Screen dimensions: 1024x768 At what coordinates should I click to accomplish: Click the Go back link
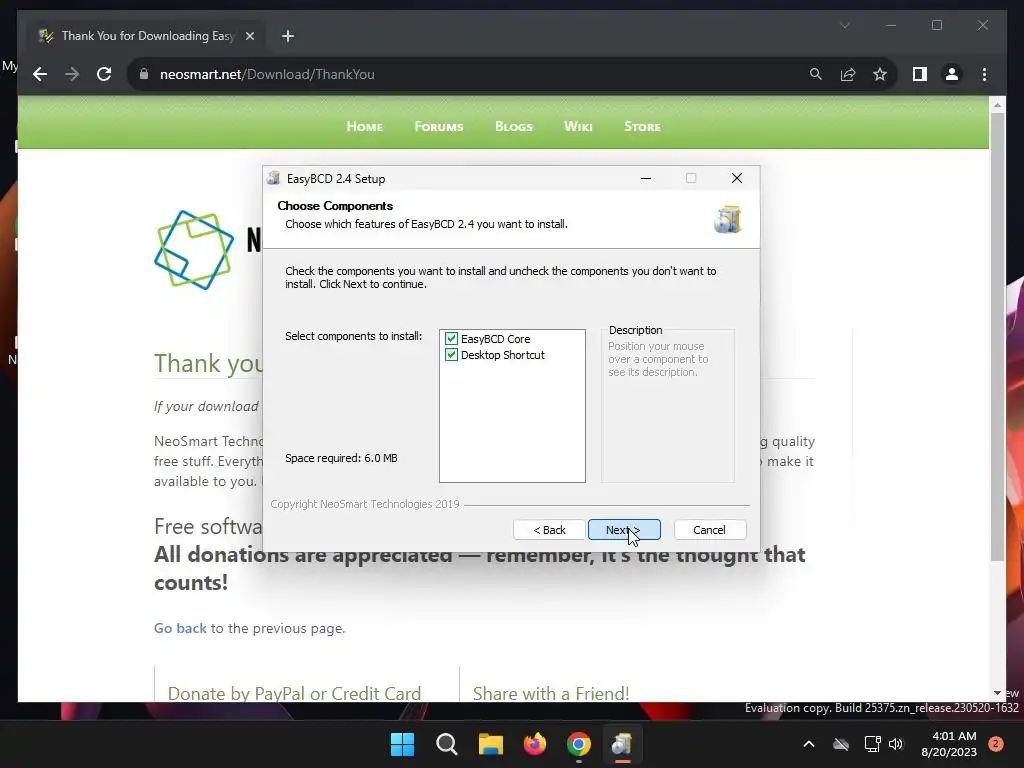click(x=180, y=628)
